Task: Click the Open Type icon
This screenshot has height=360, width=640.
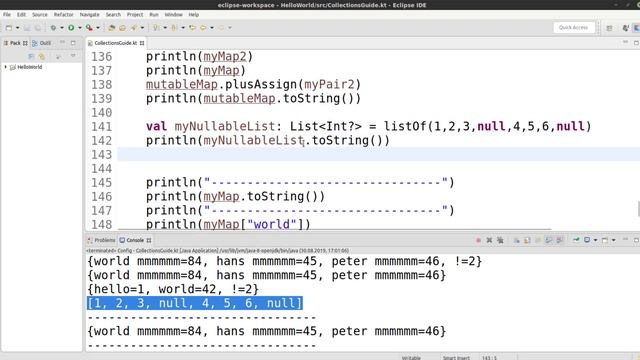Action: (x=122, y=28)
